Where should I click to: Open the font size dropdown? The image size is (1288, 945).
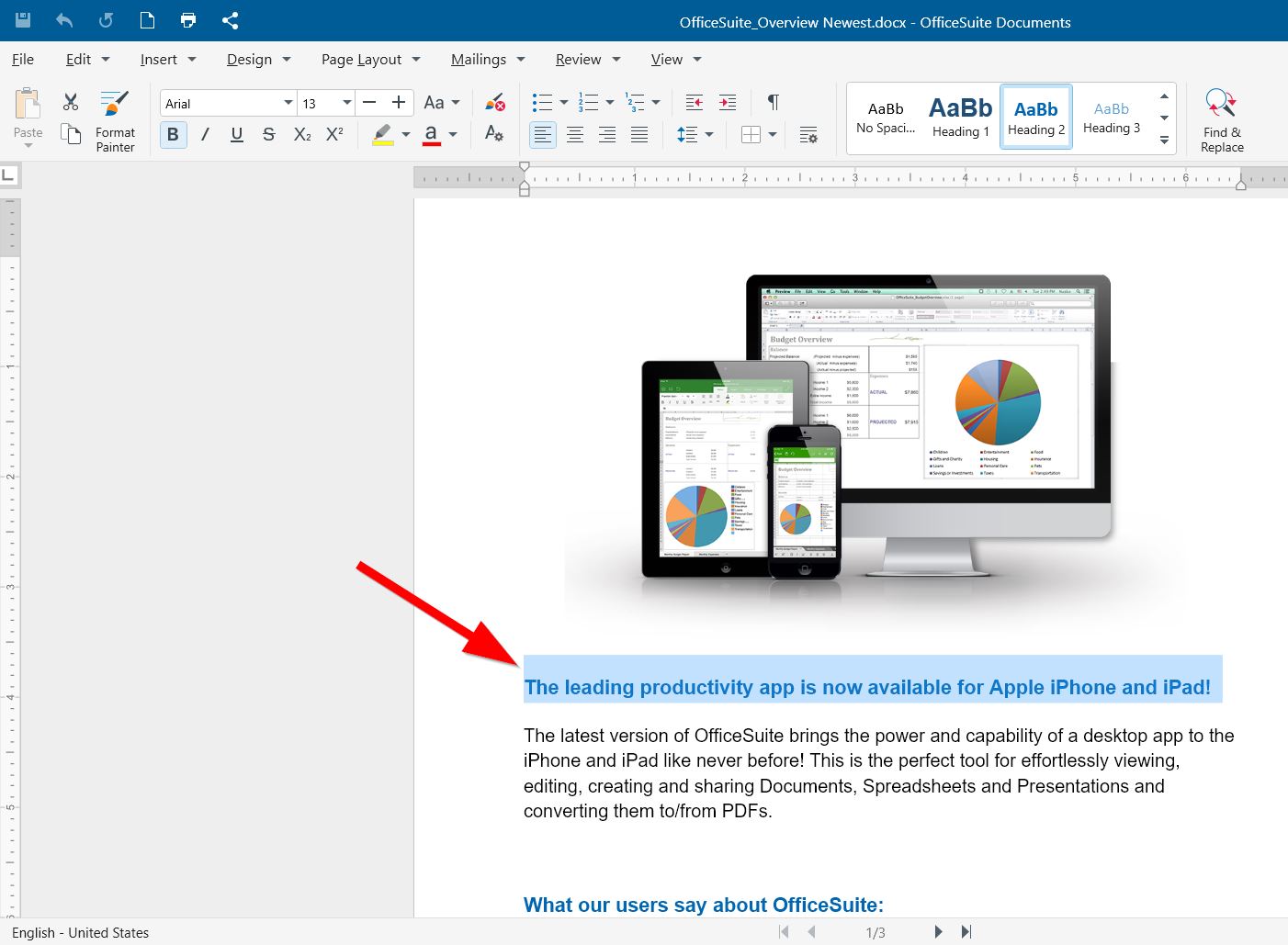[347, 102]
